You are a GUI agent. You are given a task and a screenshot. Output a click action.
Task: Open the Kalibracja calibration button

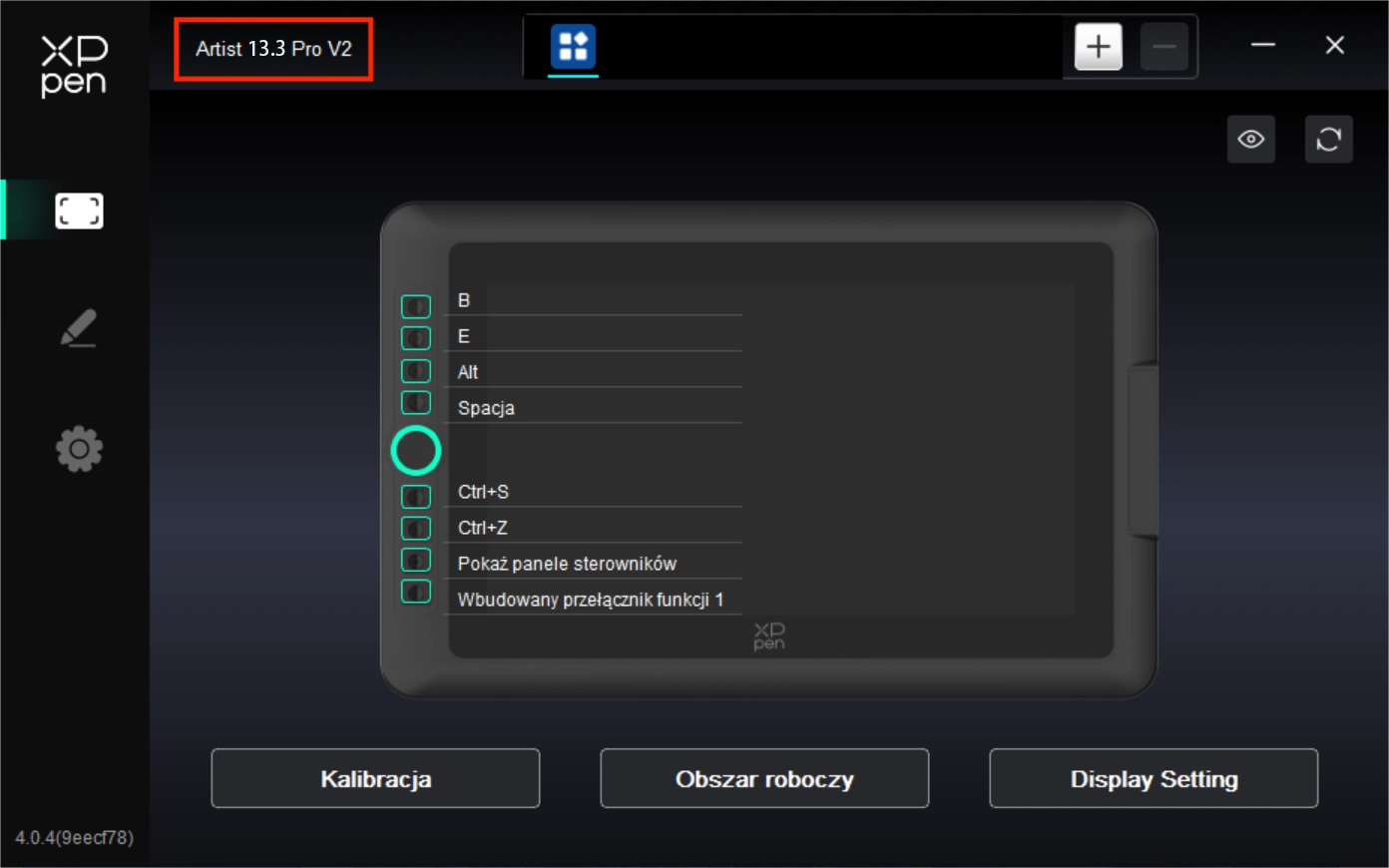tap(375, 778)
